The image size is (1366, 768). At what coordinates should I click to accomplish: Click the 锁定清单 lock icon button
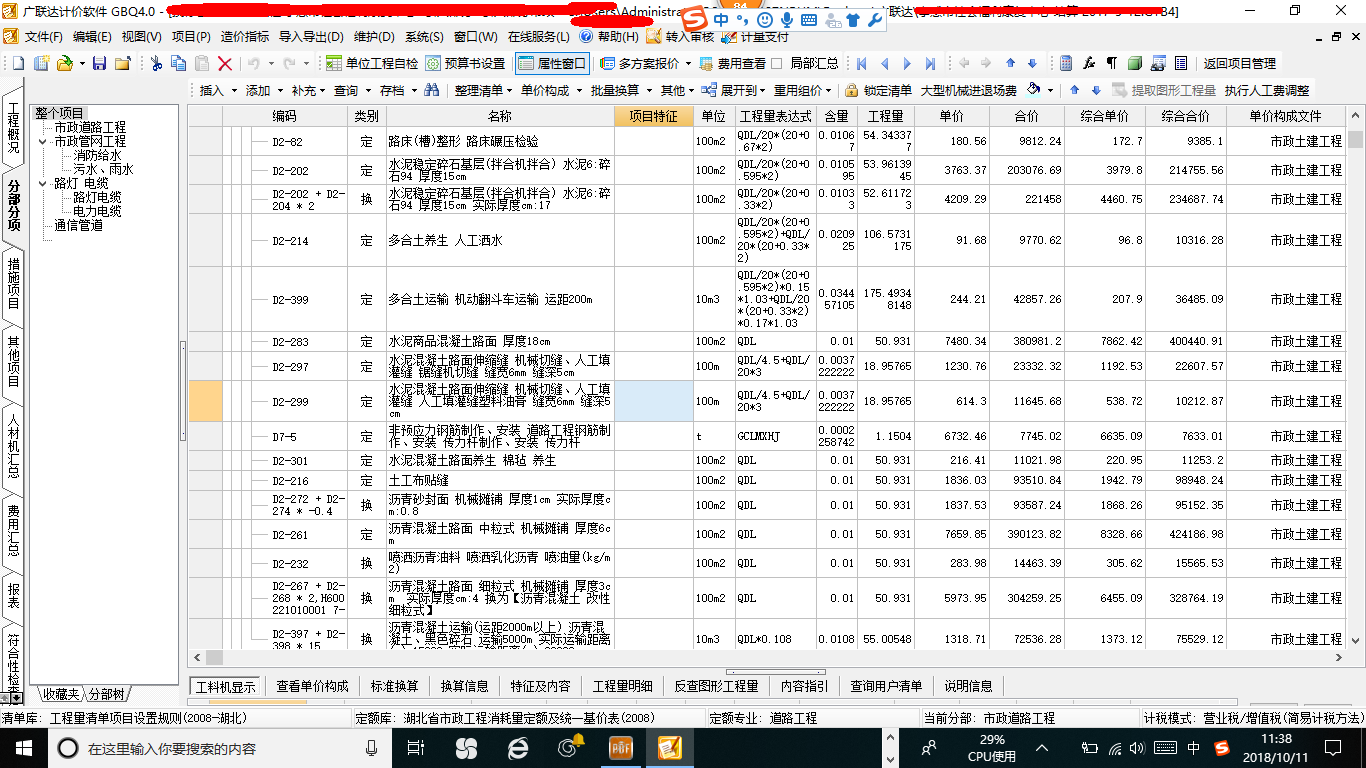coord(879,90)
